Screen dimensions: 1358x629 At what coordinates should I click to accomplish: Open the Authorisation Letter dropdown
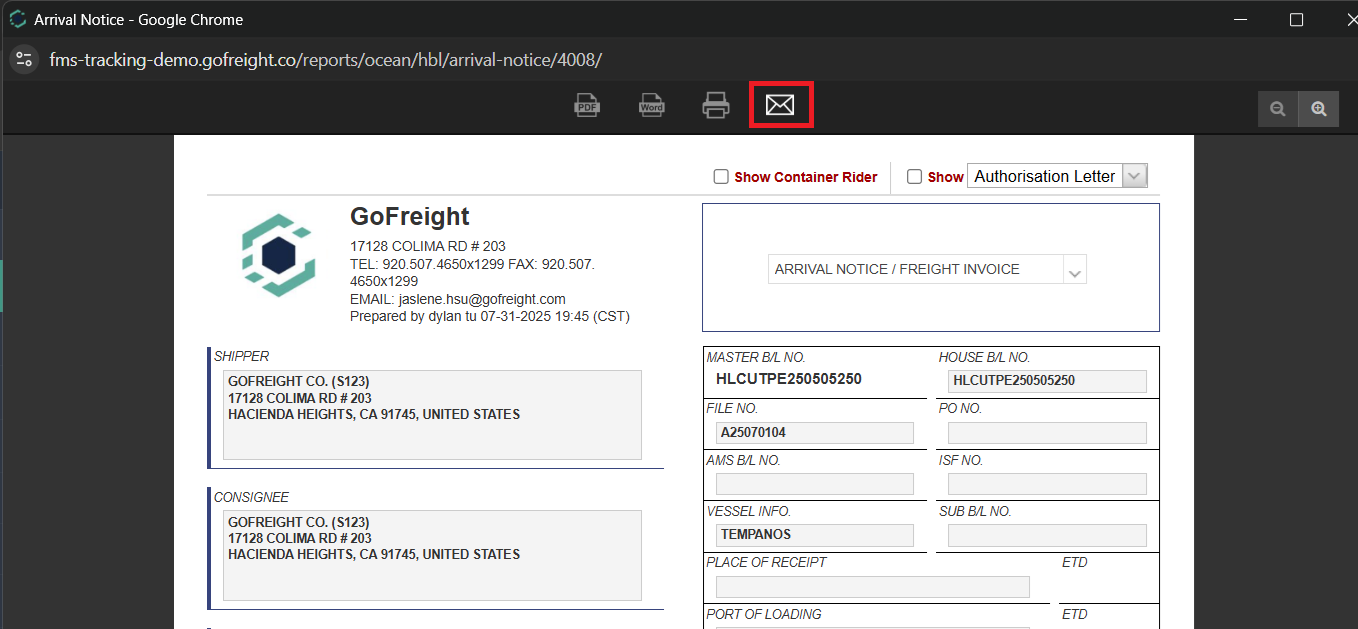click(1134, 176)
